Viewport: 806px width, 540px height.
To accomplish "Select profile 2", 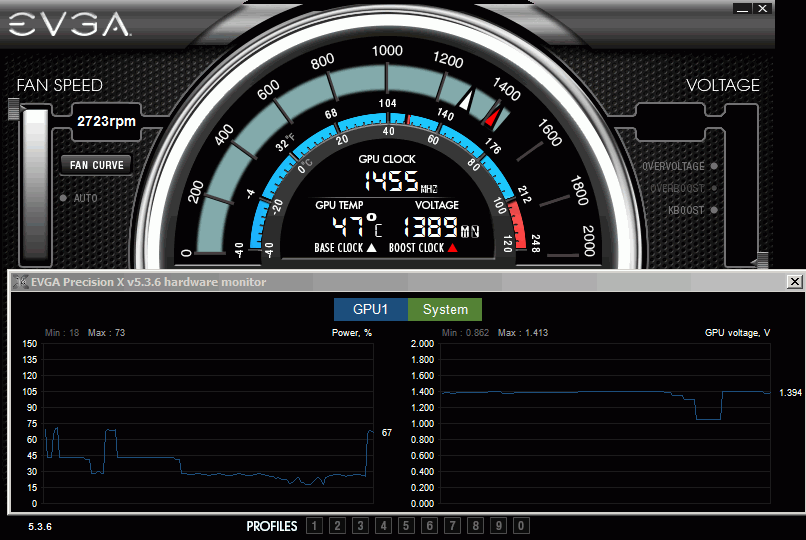I will pyautogui.click(x=337, y=526).
